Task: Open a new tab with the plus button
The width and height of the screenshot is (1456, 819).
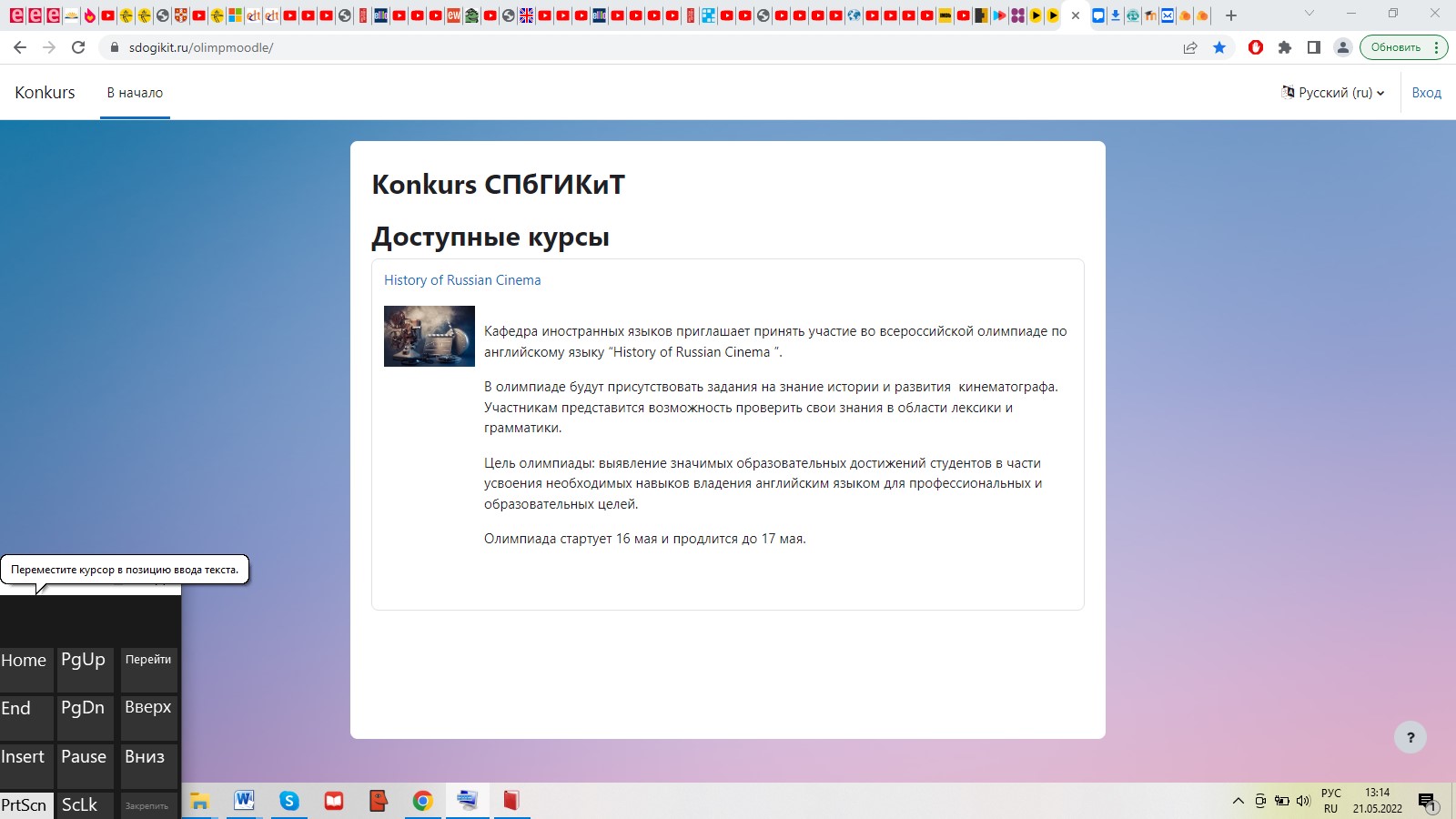Action: click(1231, 15)
